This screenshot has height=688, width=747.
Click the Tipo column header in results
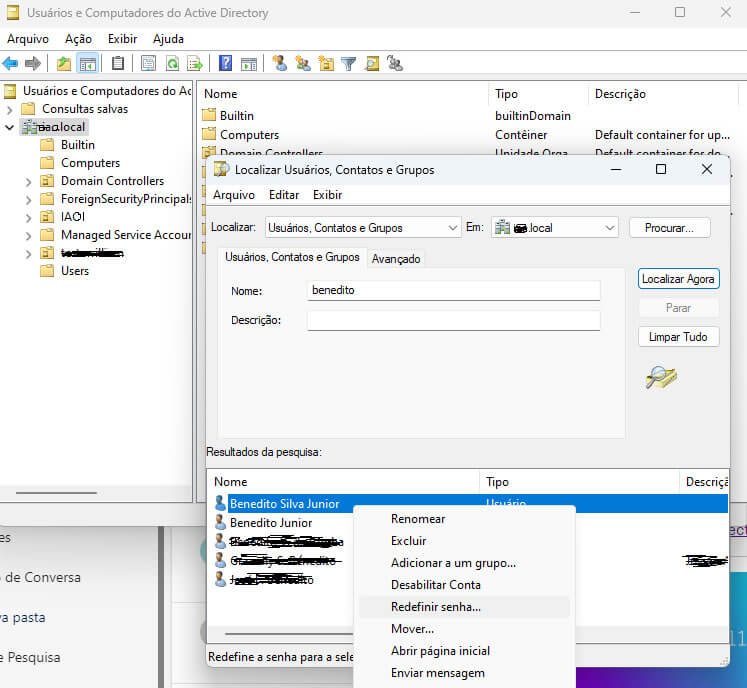(578, 482)
